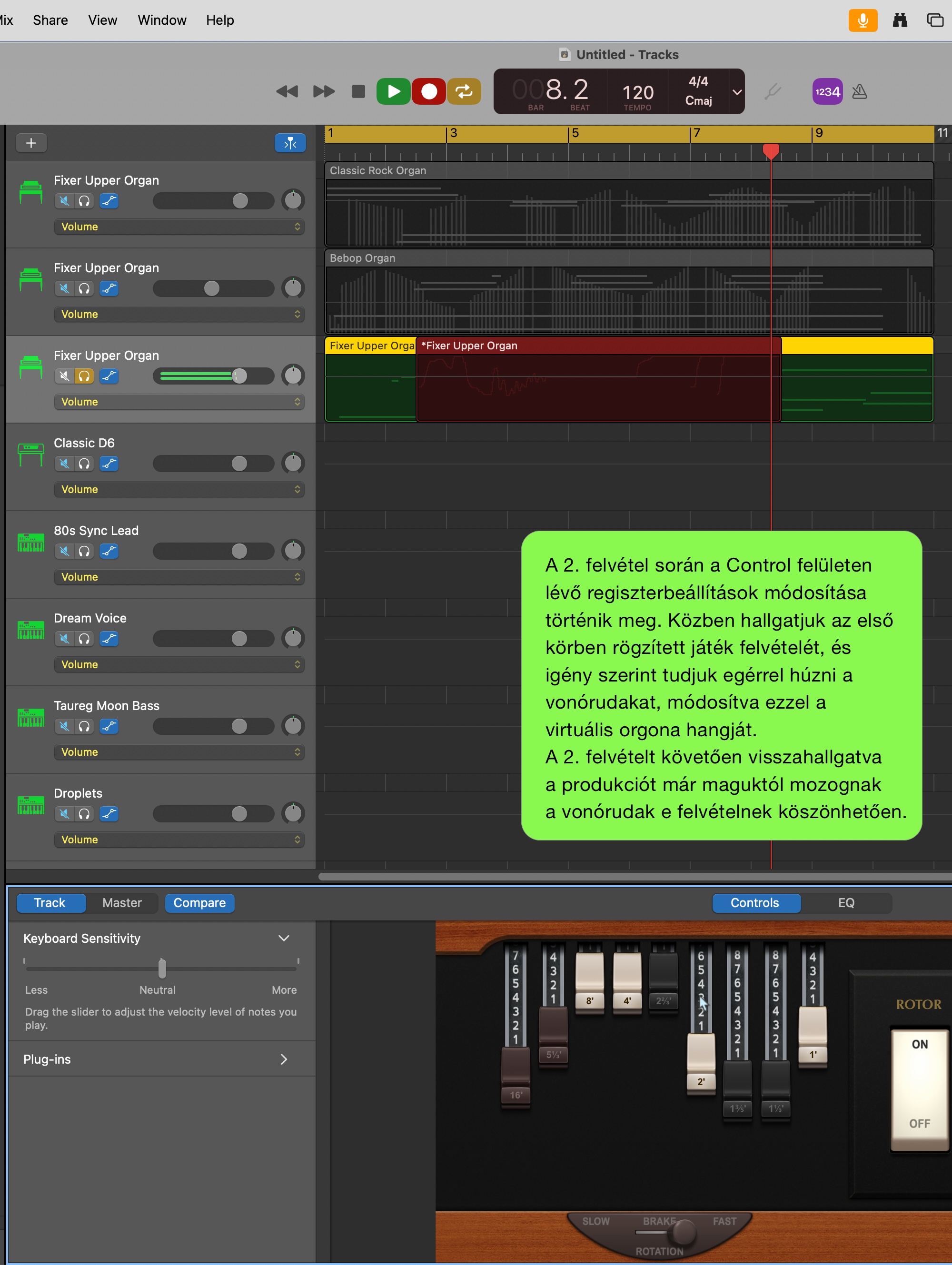Toggle mute on third Fixer Upper Organ track
Screen dimensions: 952x1265
64,374
